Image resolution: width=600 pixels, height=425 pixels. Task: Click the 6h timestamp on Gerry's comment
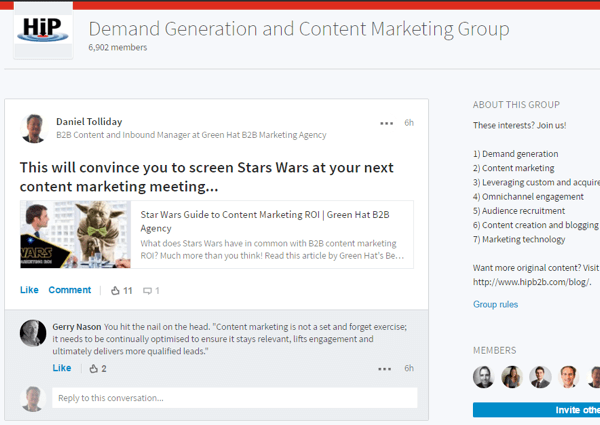click(409, 368)
